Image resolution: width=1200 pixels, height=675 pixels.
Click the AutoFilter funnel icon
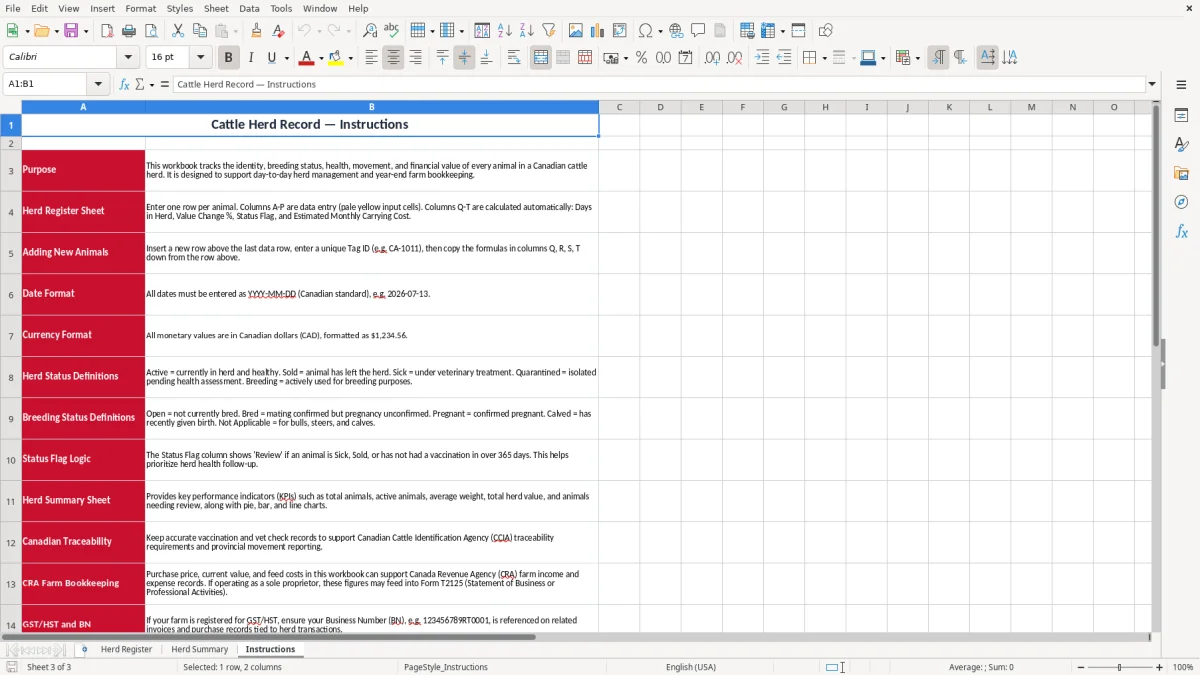(548, 31)
